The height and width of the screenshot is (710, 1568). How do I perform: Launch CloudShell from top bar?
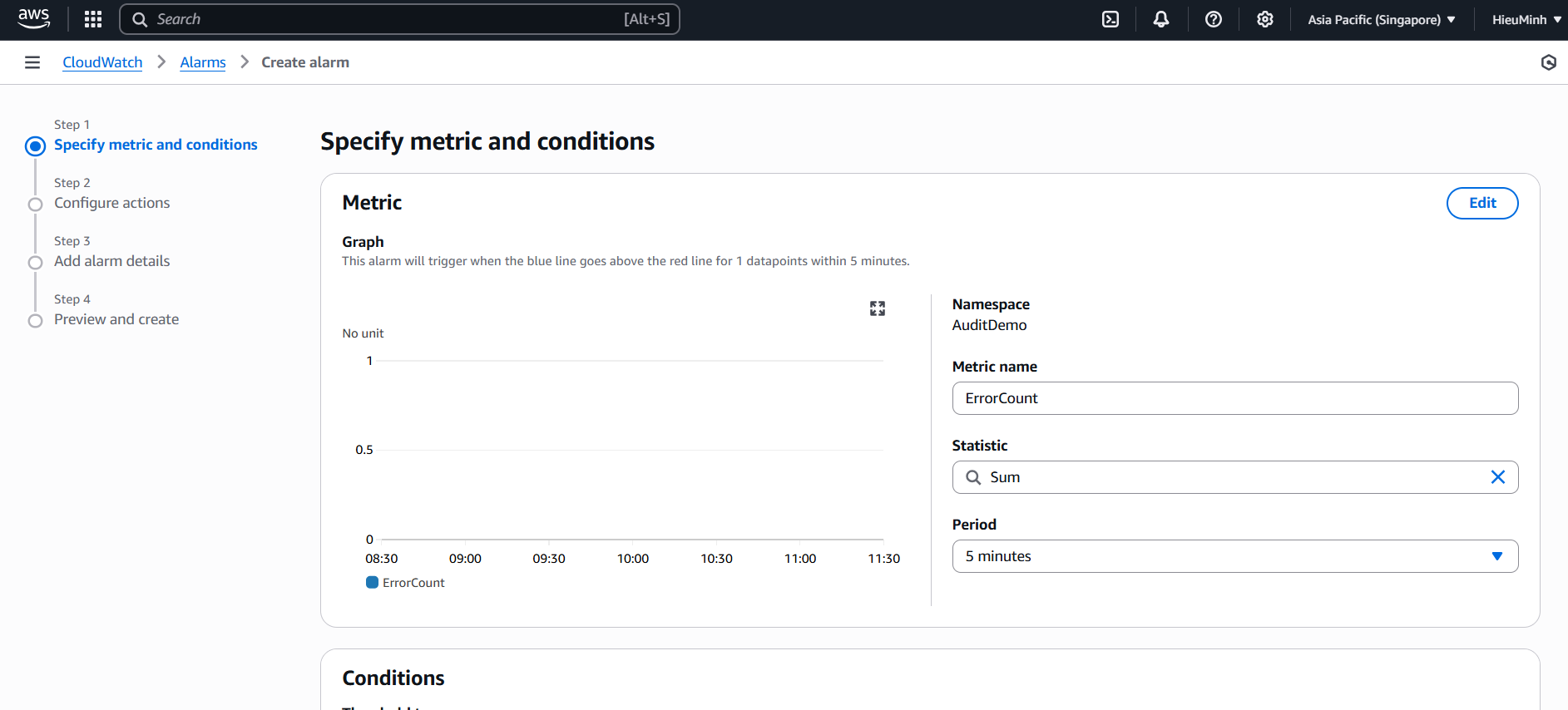tap(1110, 19)
